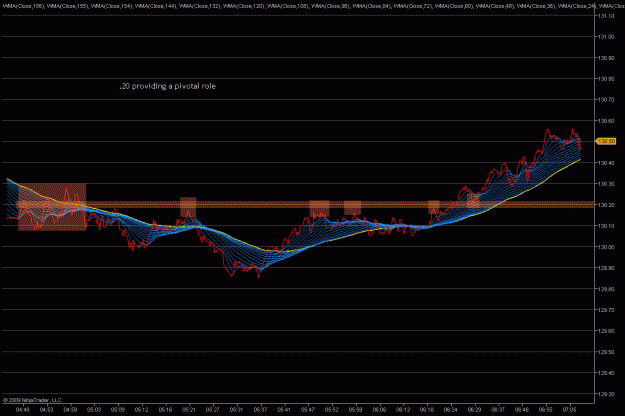Click the 06:29 time axis label

pos(474,410)
